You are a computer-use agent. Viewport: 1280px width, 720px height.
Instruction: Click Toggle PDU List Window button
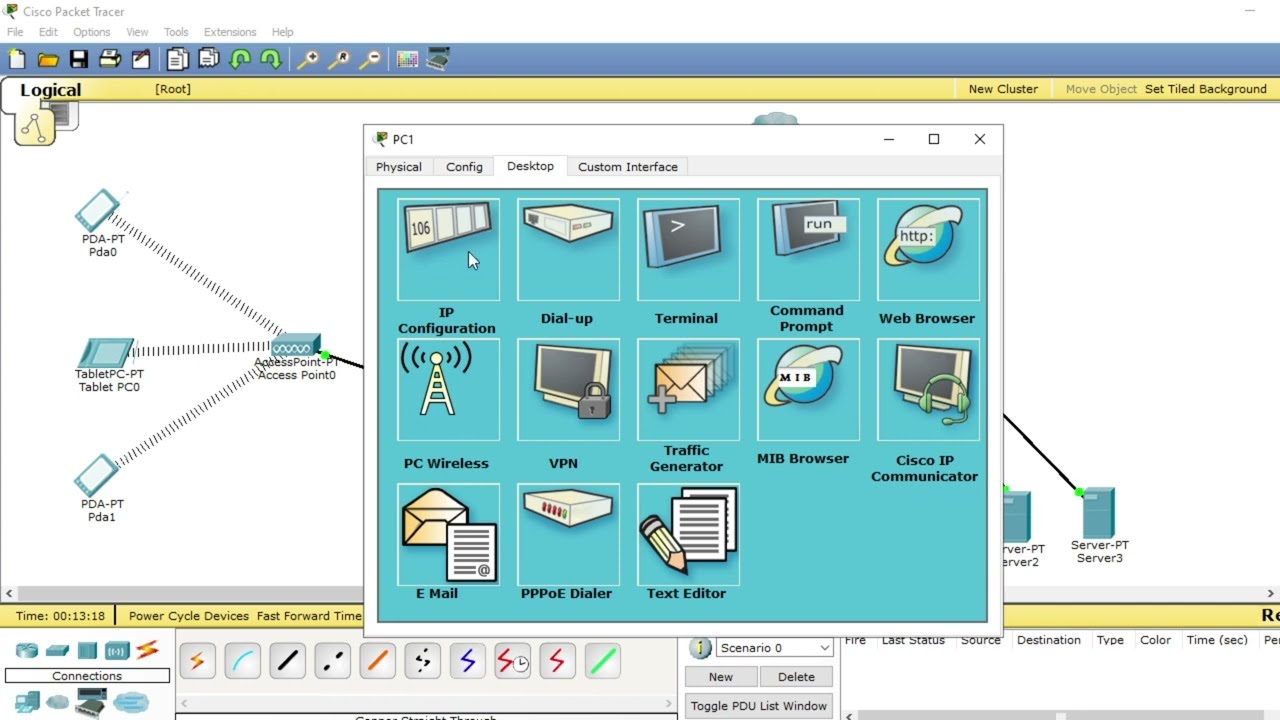tap(759, 706)
